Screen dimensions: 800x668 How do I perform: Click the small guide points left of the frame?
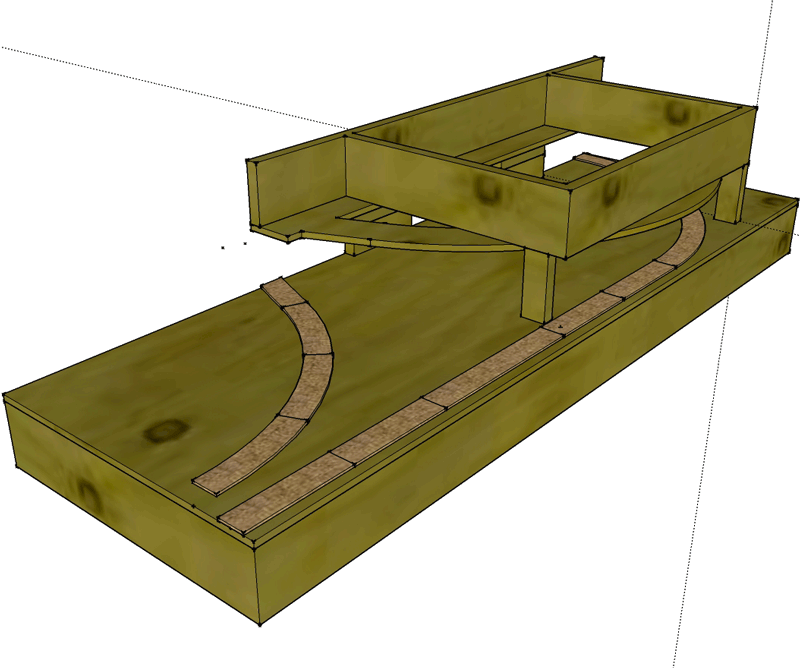pos(234,243)
